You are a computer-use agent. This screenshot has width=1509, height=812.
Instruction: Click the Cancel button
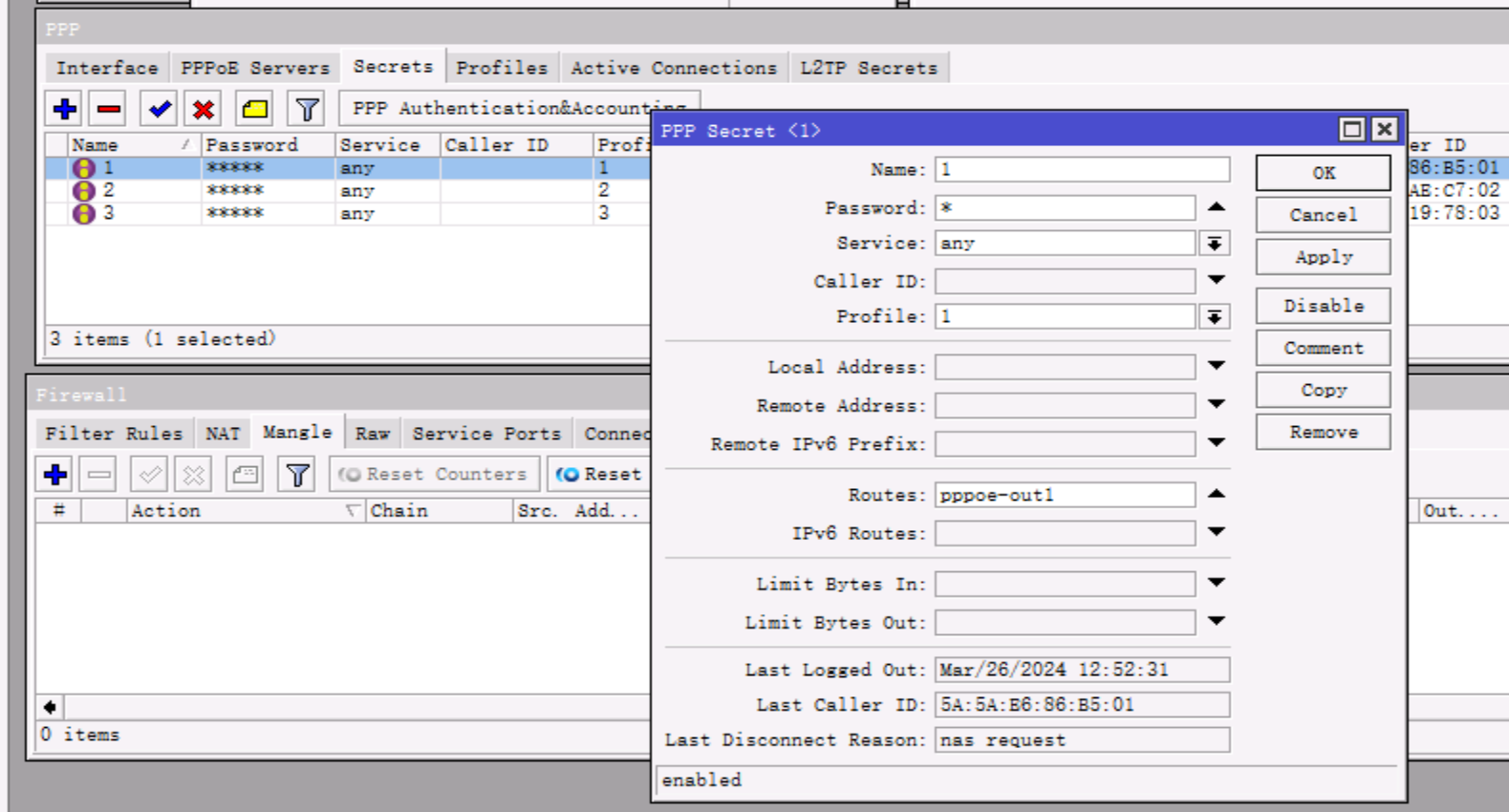point(1323,215)
